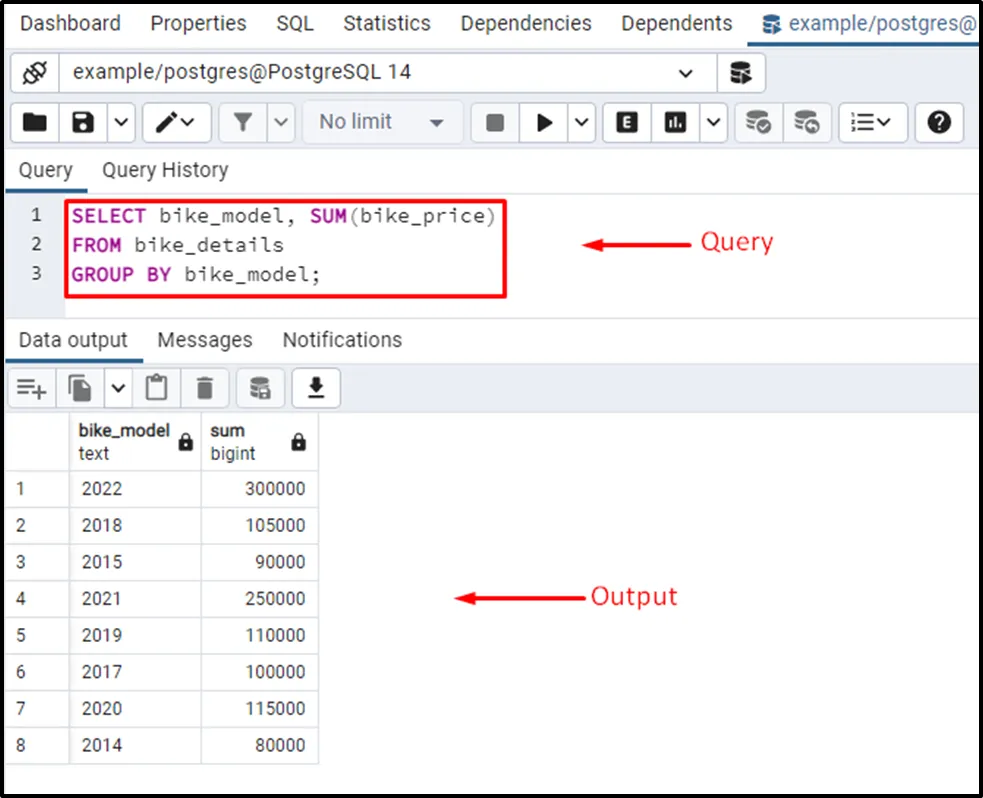Click the Add row icon in Data output

point(32,388)
